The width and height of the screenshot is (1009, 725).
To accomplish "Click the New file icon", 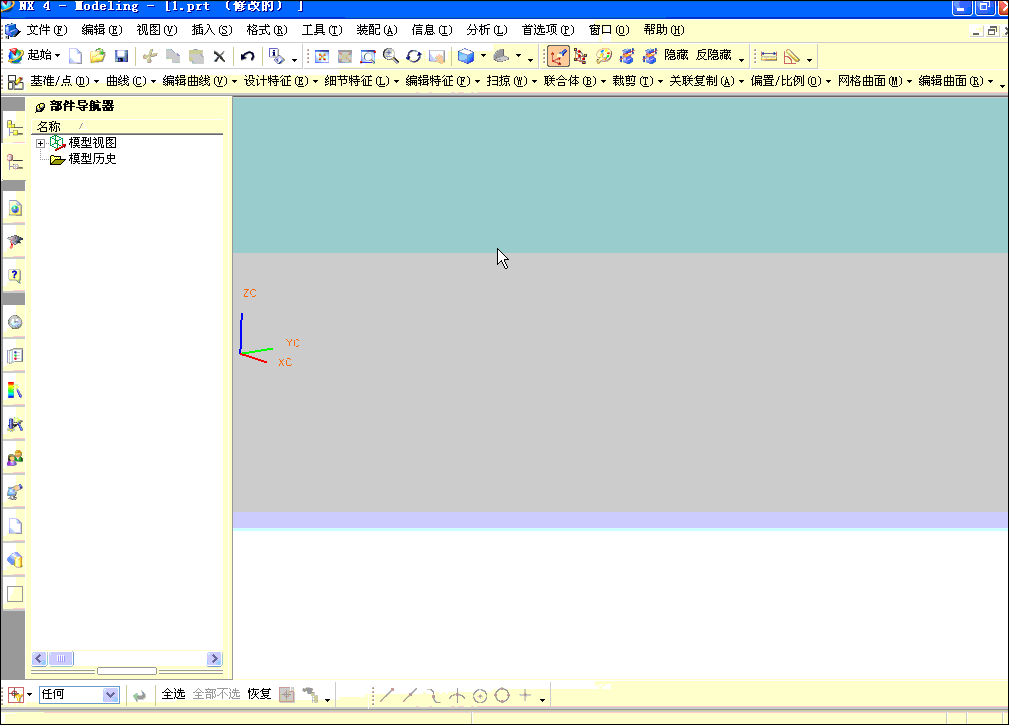I will click(x=75, y=56).
